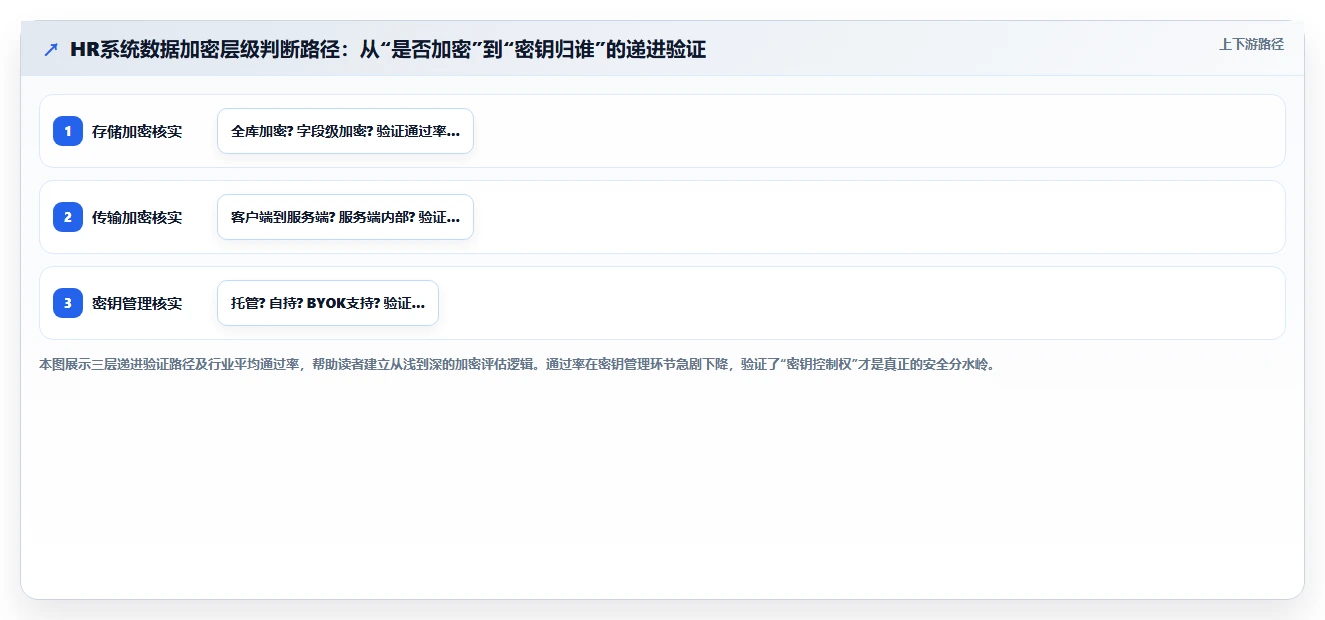This screenshot has height=620, width=1325.
Task: Click the 上下游路径 label in the header
Action: pyautogui.click(x=1251, y=44)
